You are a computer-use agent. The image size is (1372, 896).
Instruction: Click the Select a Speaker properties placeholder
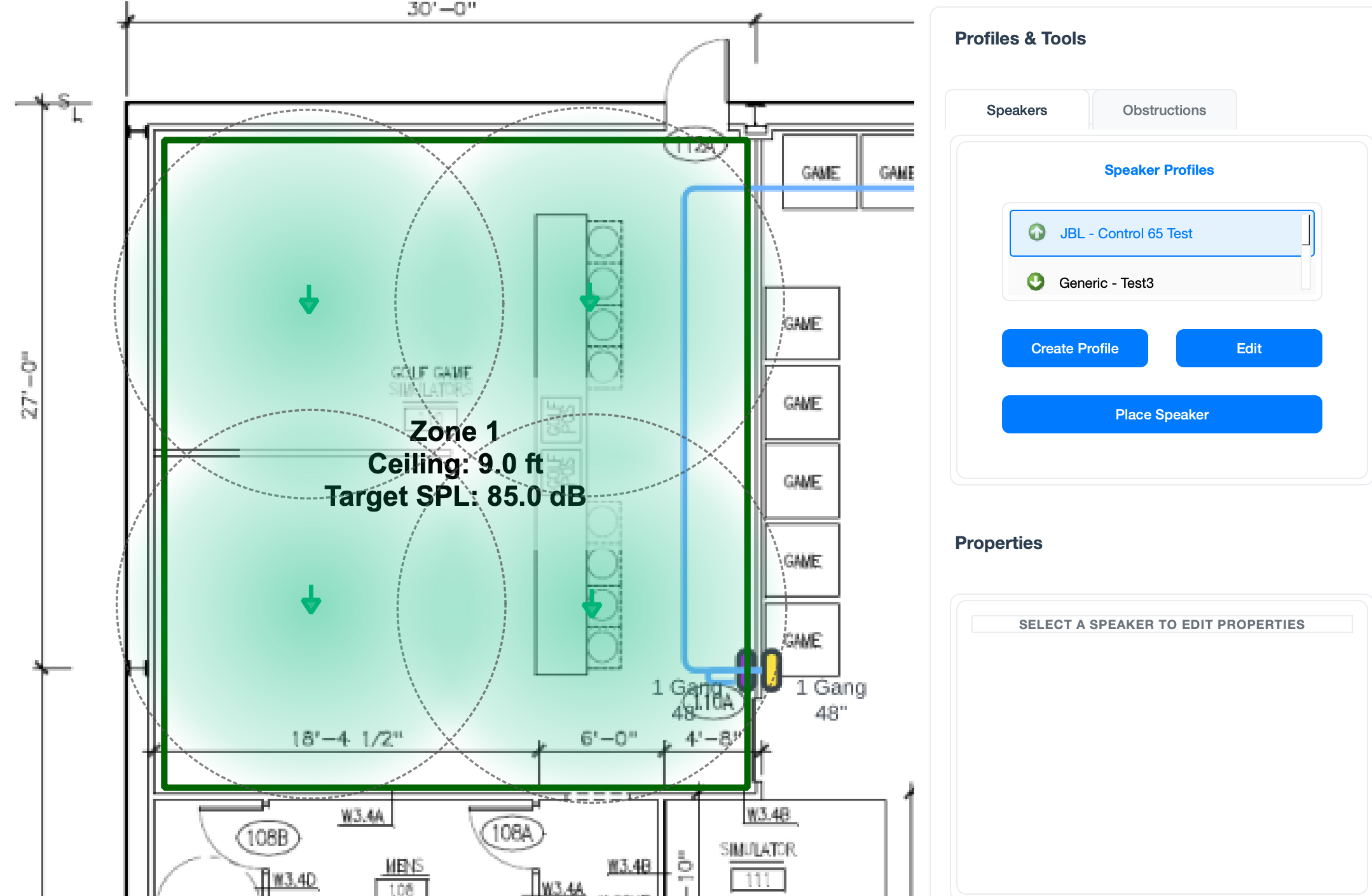tap(1161, 625)
